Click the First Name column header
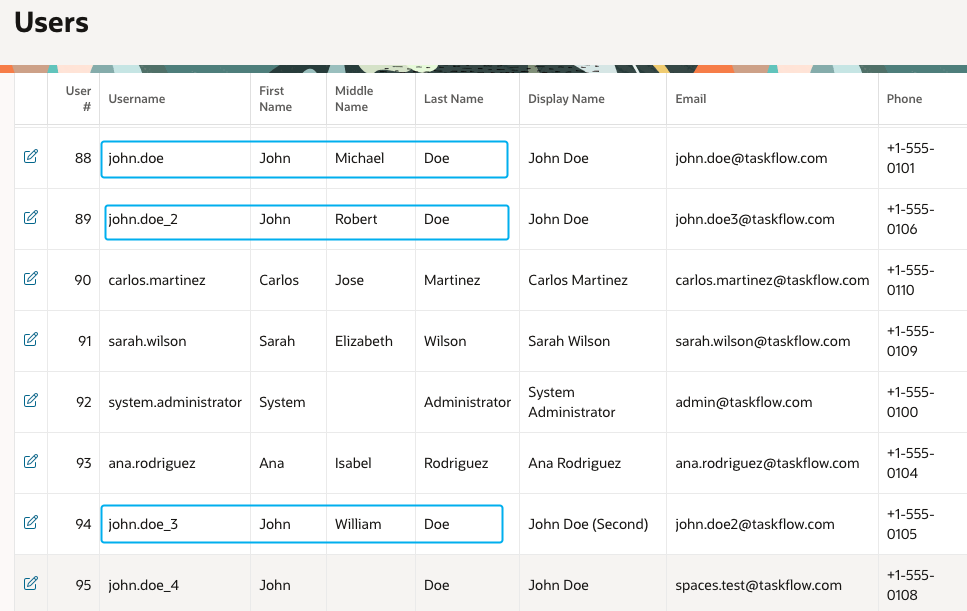Screen dimensions: 967x611 (275, 99)
